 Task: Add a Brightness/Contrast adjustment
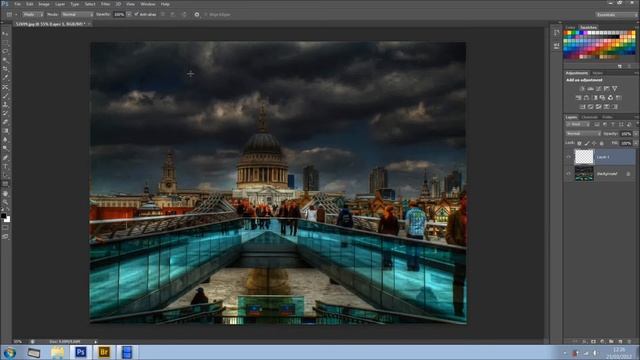click(x=582, y=89)
